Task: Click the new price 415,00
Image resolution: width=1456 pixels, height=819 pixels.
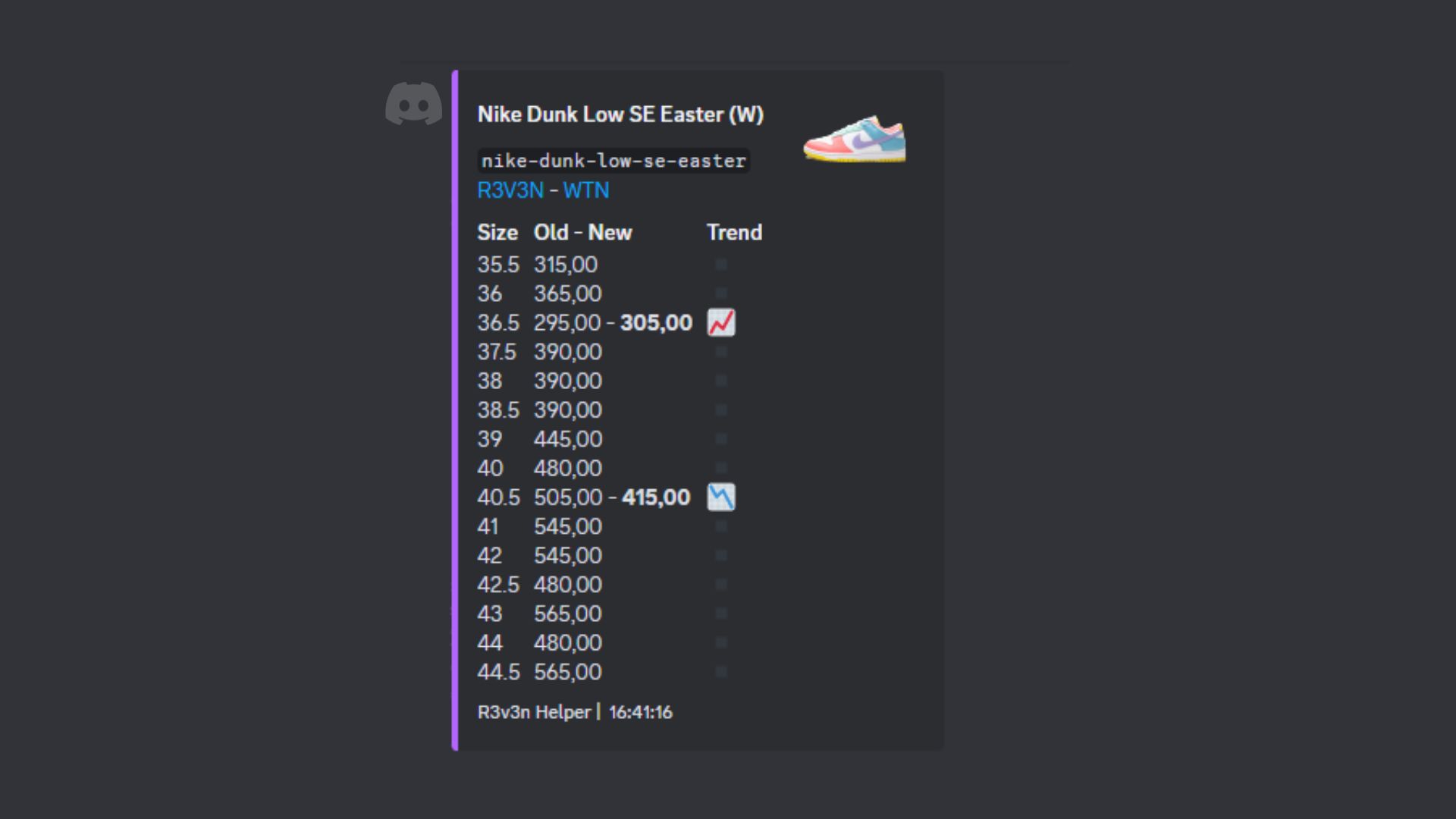Action: [656, 497]
